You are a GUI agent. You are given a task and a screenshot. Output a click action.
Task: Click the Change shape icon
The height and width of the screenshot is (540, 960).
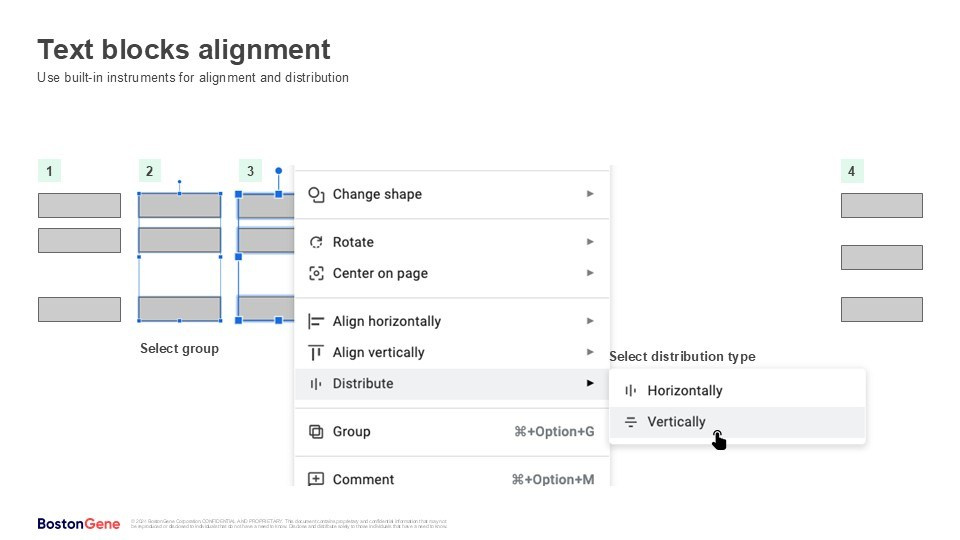(x=316, y=194)
